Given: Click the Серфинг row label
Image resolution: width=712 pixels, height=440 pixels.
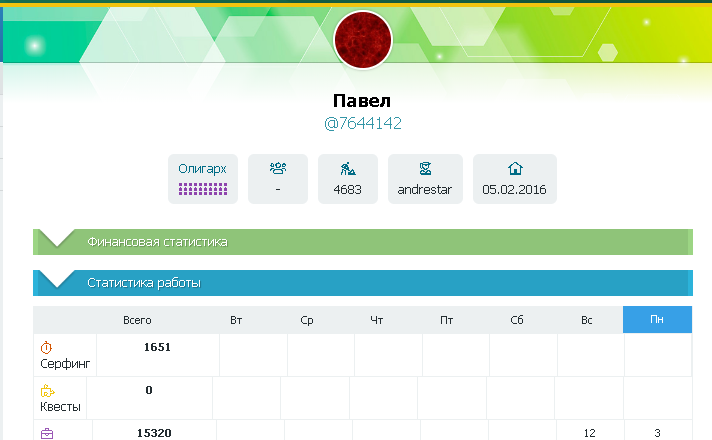Looking at the screenshot, I should pyautogui.click(x=65, y=364).
